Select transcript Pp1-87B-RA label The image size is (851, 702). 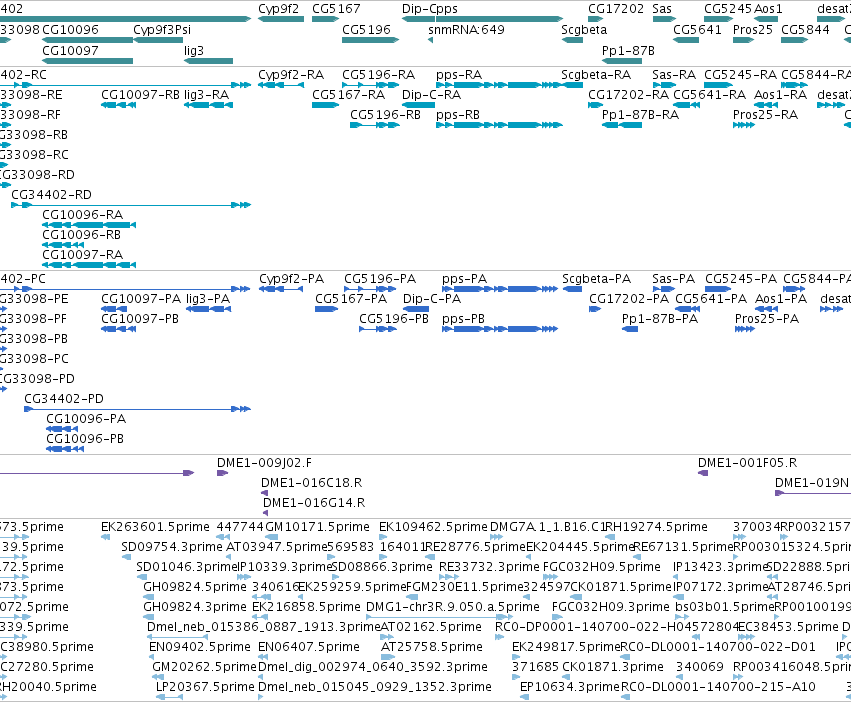[640, 115]
